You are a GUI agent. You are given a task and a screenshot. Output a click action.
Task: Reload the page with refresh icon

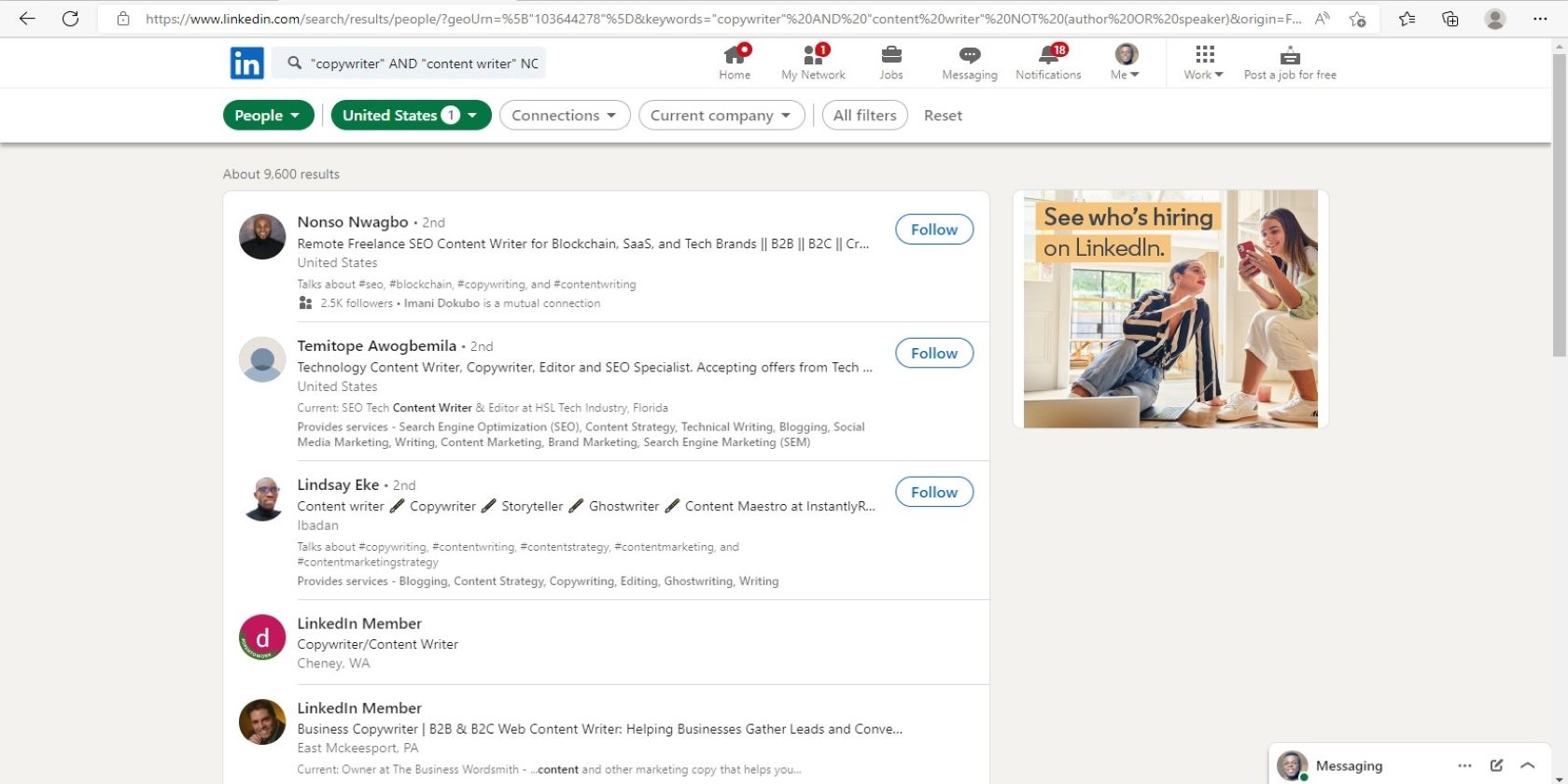(x=70, y=19)
